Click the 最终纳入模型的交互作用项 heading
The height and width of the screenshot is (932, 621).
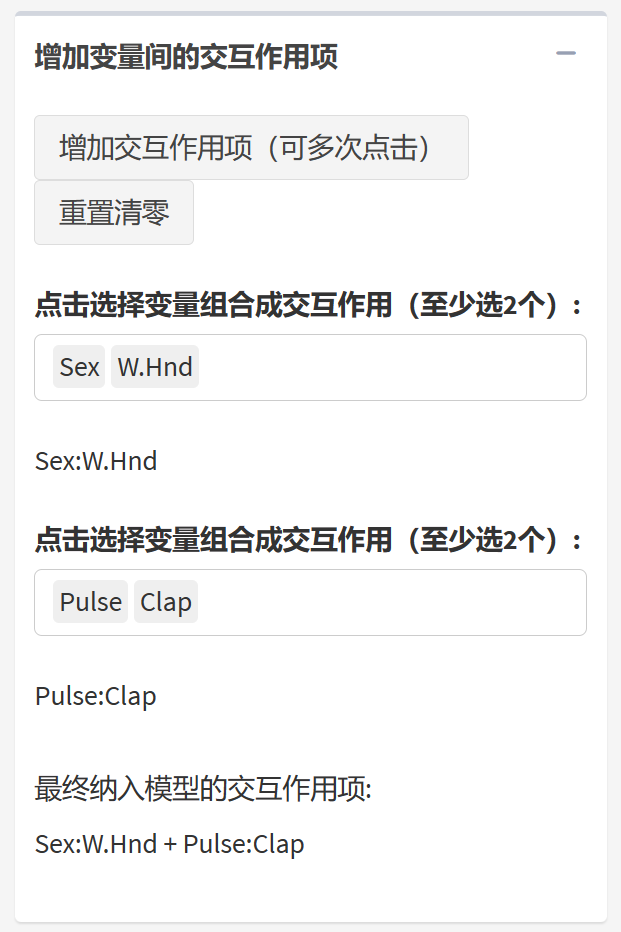[x=203, y=789]
